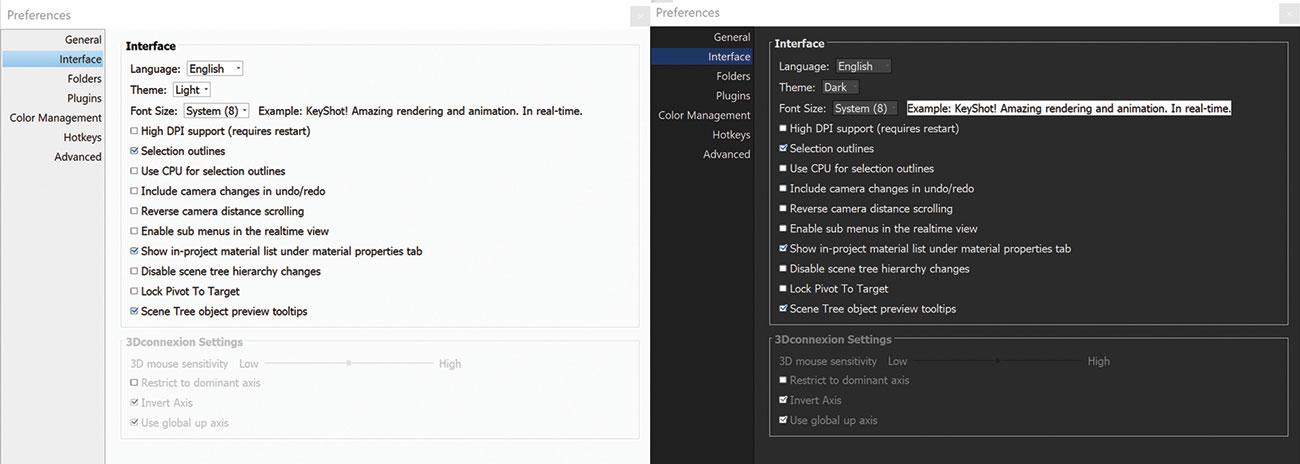Enable Disable scene tree hierarchy changes, light window
1300x464 pixels.
click(x=134, y=271)
